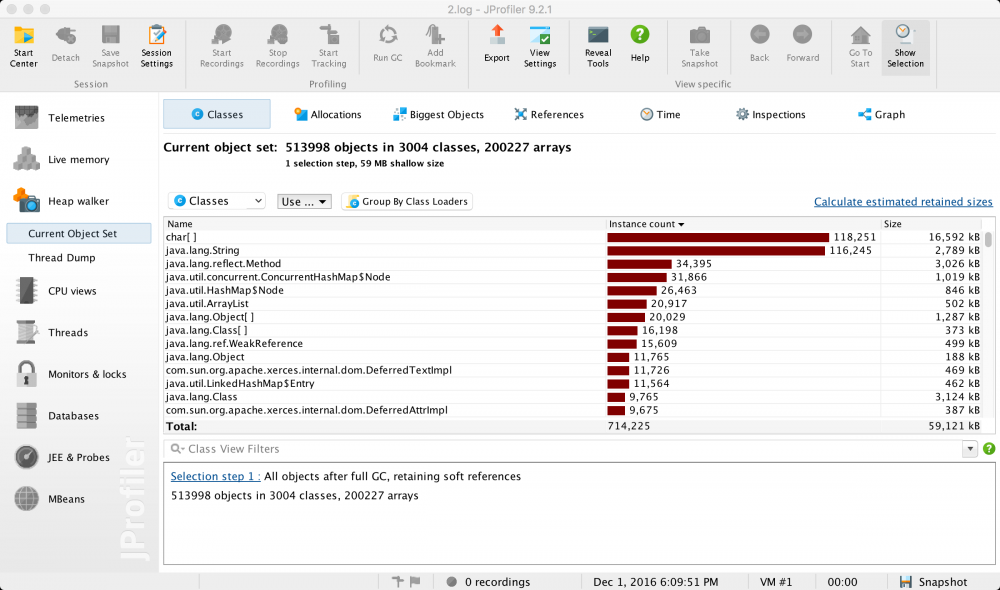Focus the Class View Filters field

click(x=562, y=449)
